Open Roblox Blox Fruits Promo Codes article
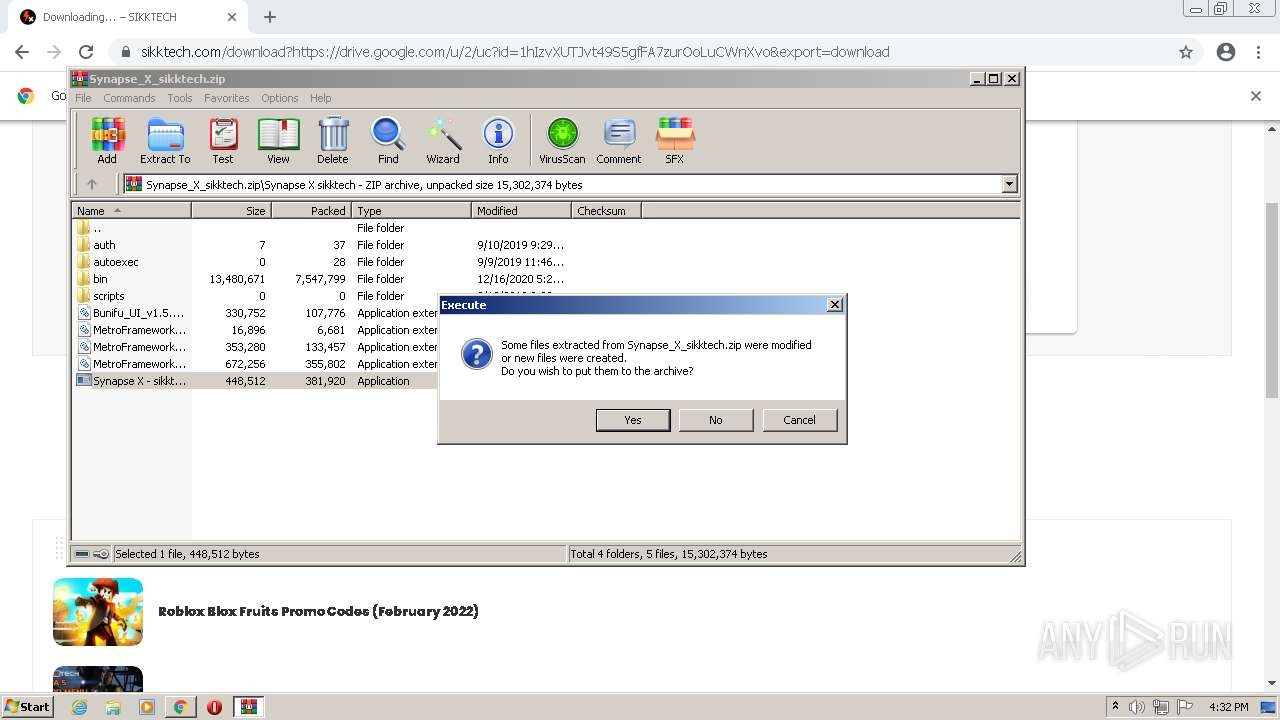Screen dimensions: 1280x720 tap(318, 611)
